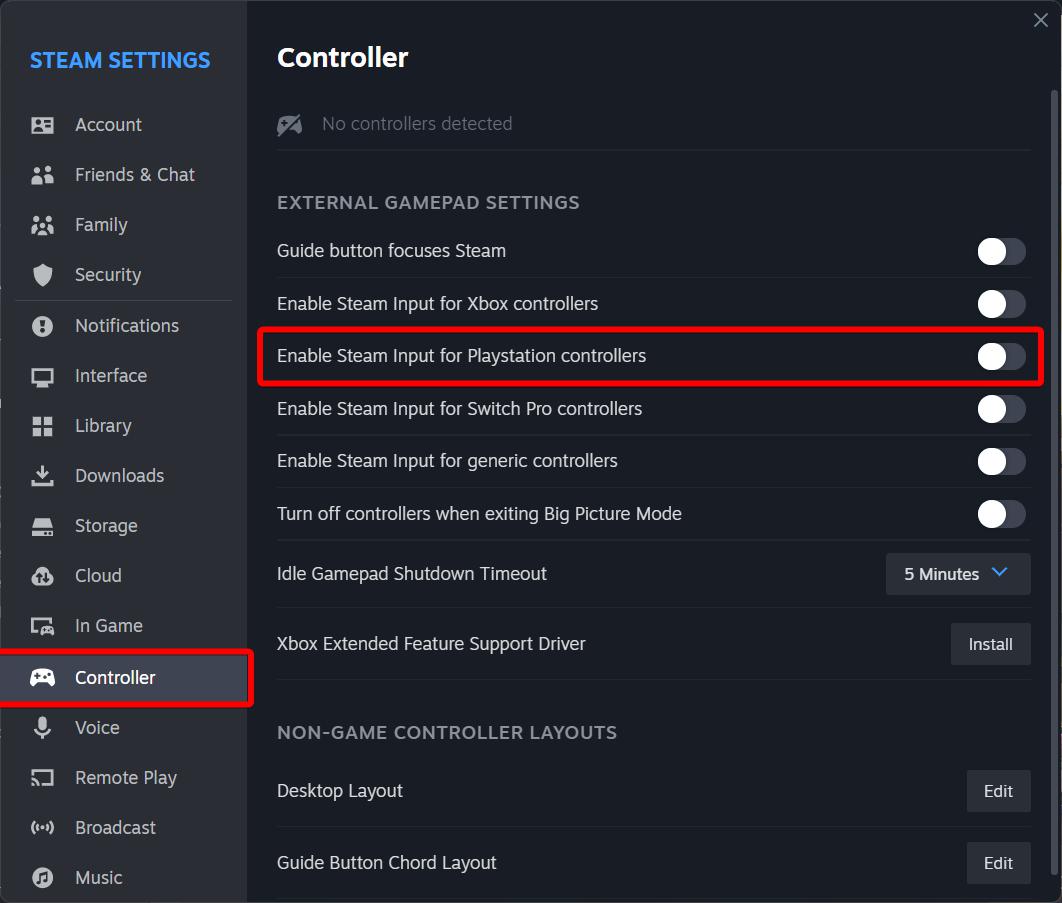Edit the Desktop Layout
1062x903 pixels.
(x=998, y=791)
